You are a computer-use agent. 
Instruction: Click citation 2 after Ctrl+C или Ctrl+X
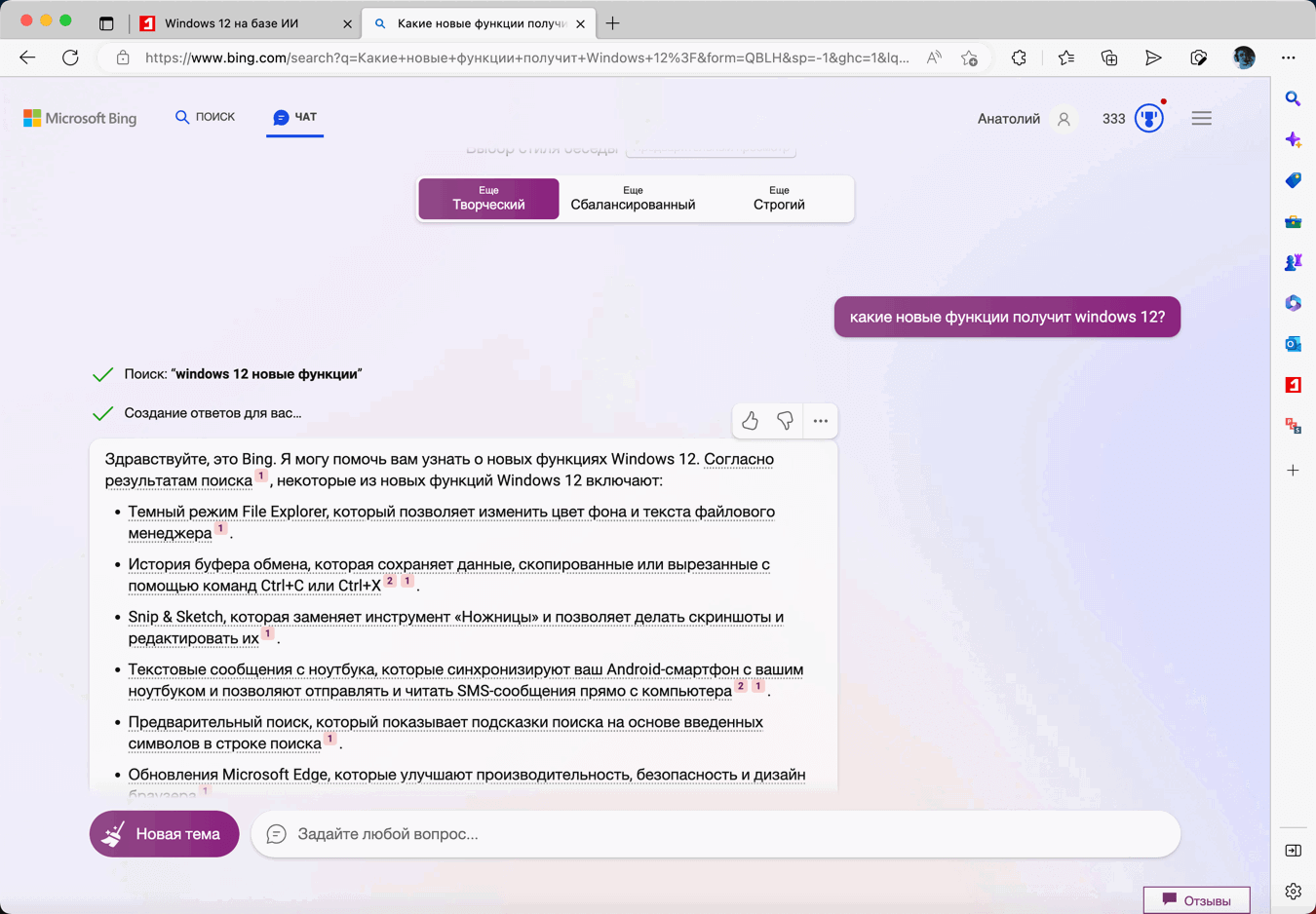click(x=390, y=582)
